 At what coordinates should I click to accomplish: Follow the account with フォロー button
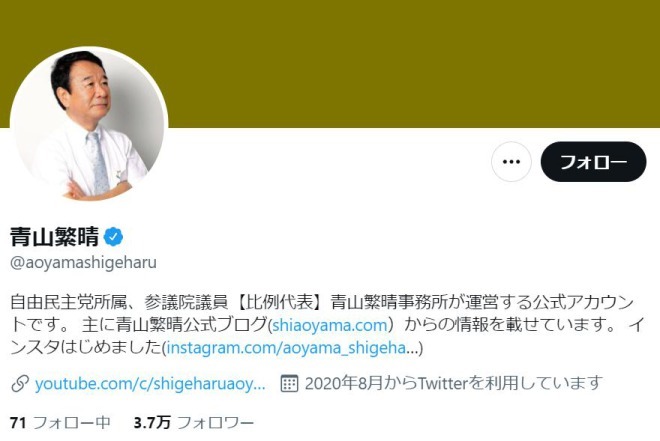click(593, 162)
